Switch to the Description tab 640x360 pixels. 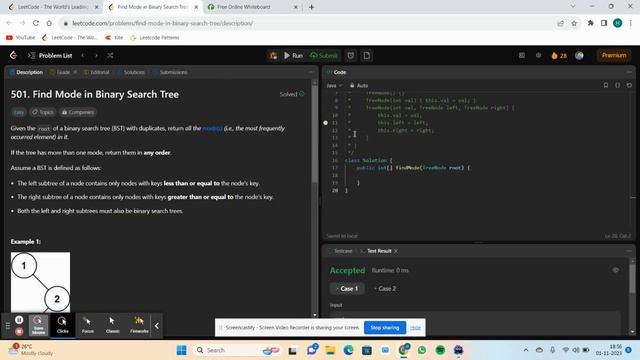(x=26, y=72)
